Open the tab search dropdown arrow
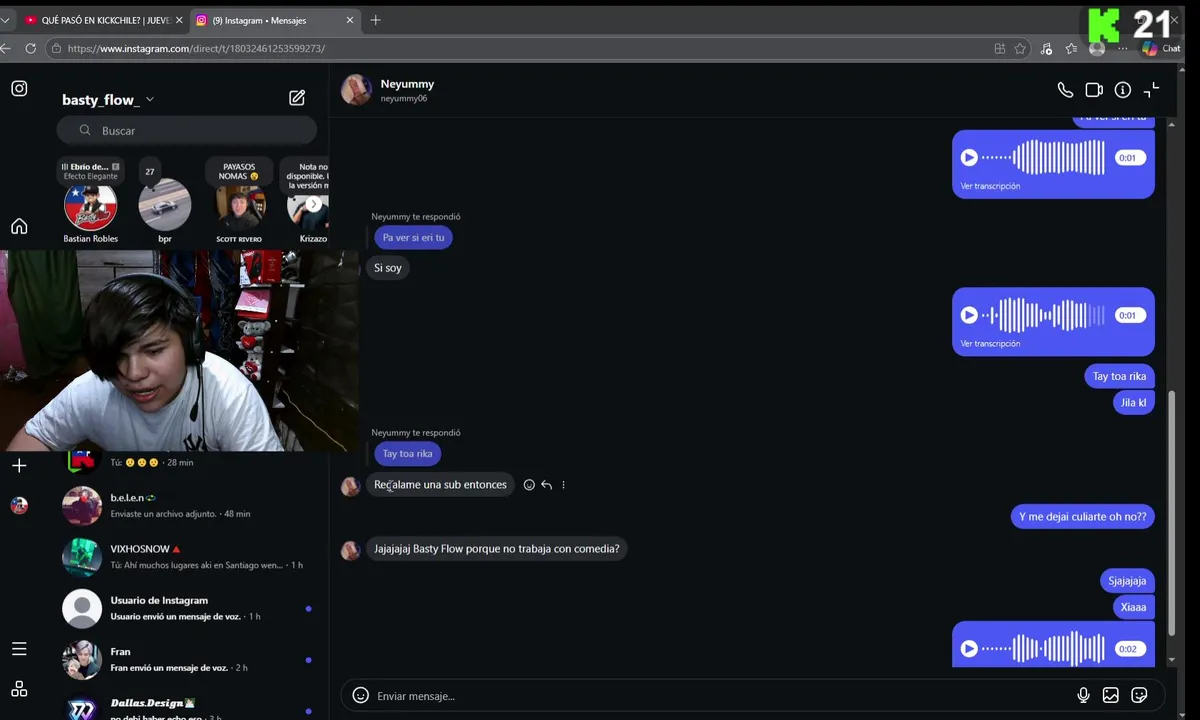 pyautogui.click(x=5, y=20)
